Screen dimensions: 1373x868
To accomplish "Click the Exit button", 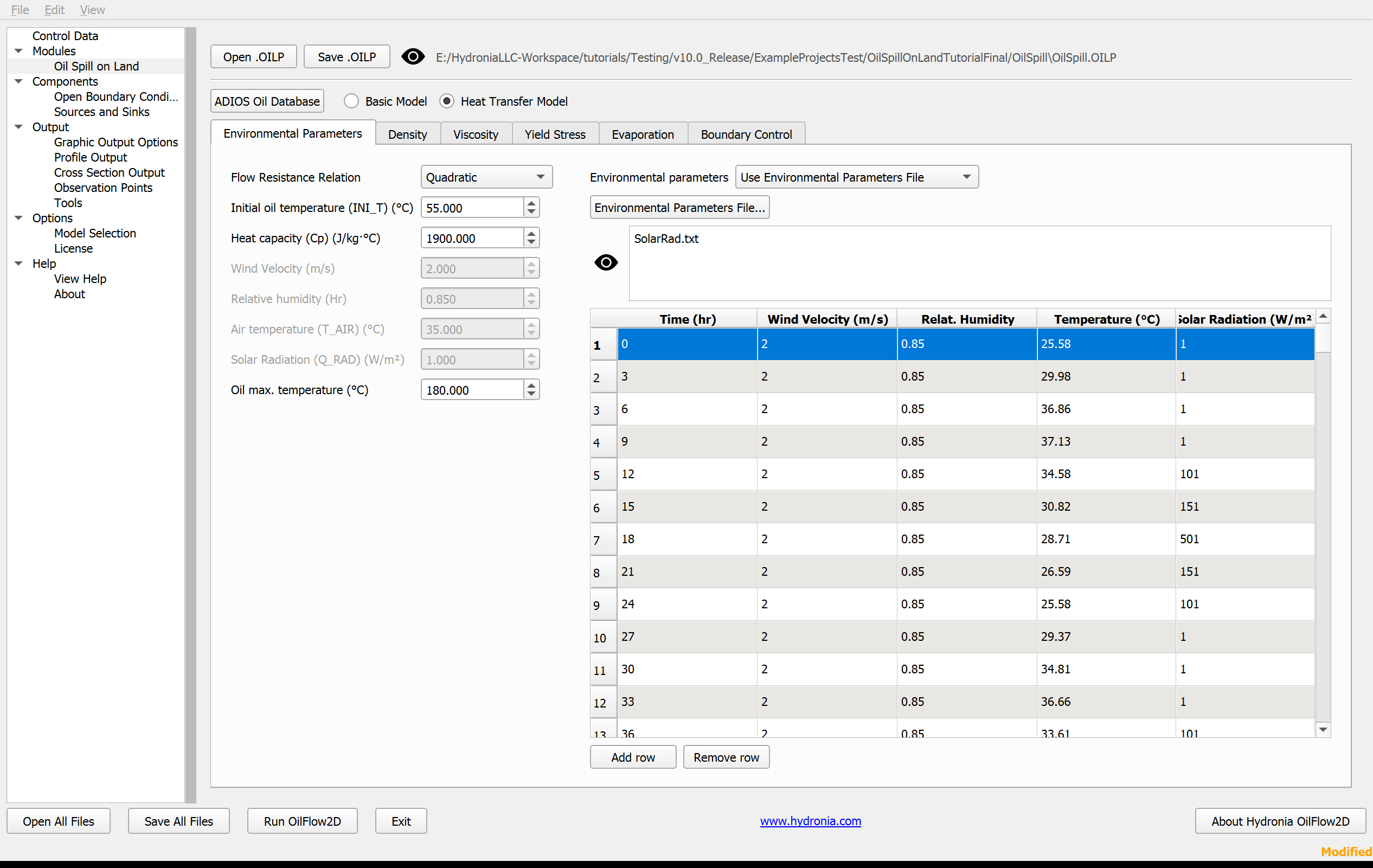I will click(x=401, y=821).
